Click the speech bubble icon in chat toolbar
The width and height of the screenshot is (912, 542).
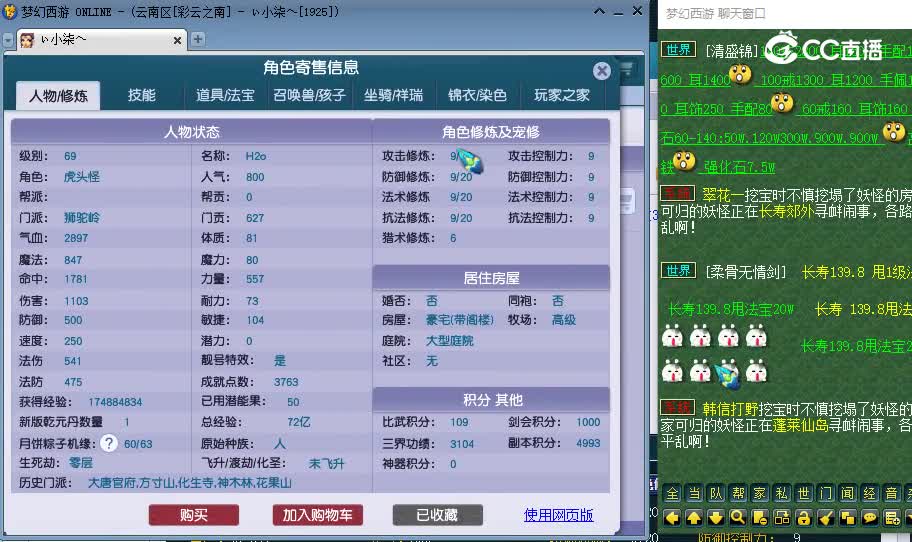(870, 518)
